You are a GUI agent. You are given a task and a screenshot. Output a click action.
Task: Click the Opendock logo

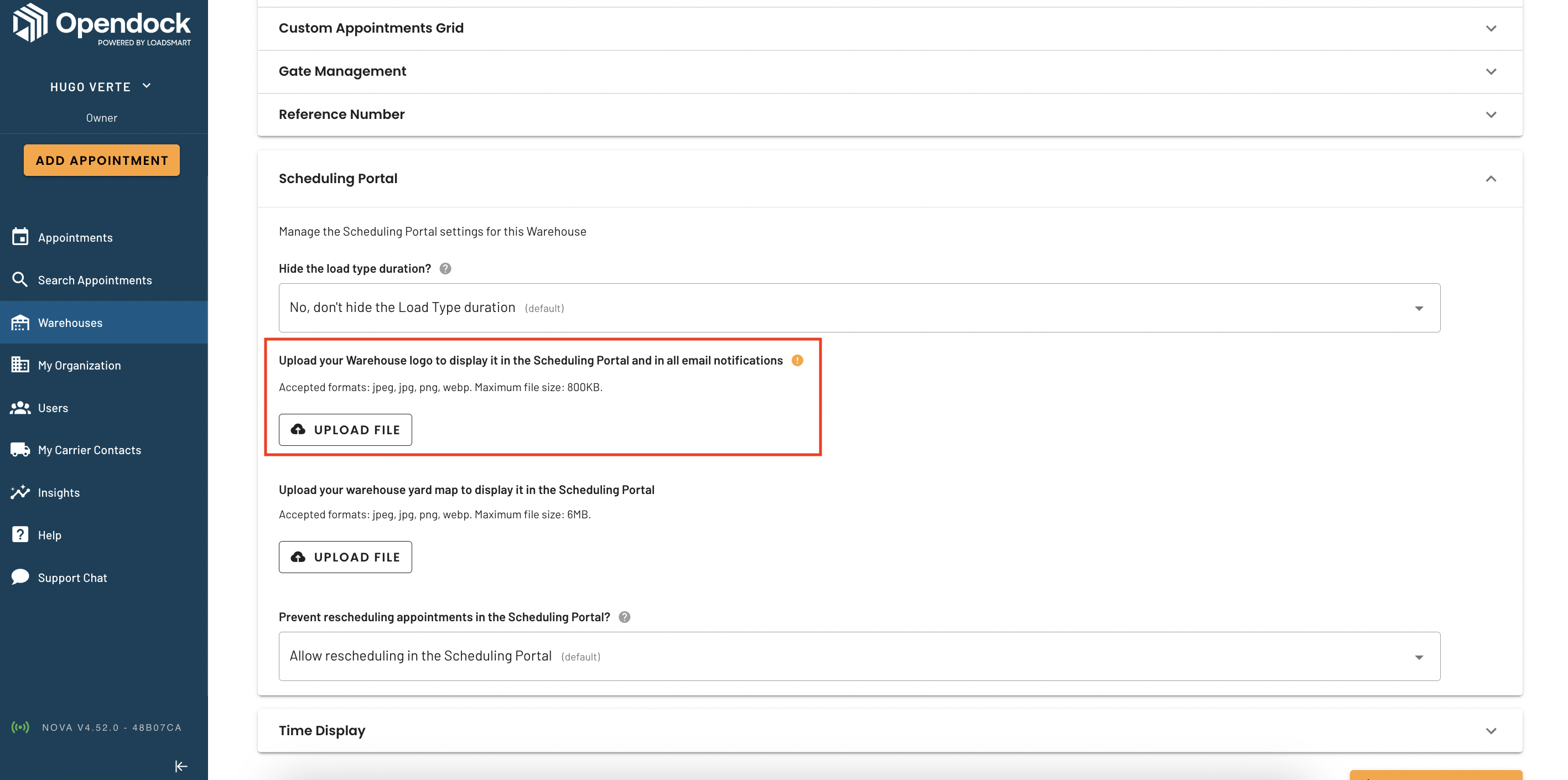point(102,24)
